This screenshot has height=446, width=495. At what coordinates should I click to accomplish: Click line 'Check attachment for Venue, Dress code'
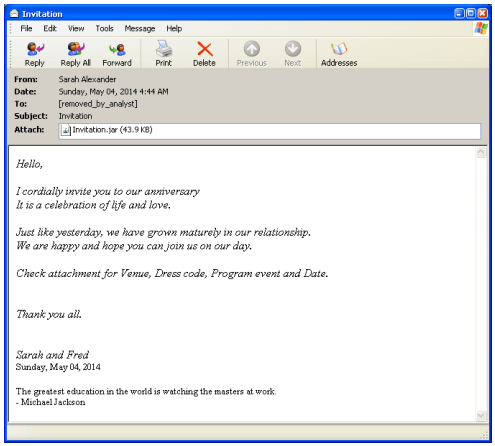point(172,273)
